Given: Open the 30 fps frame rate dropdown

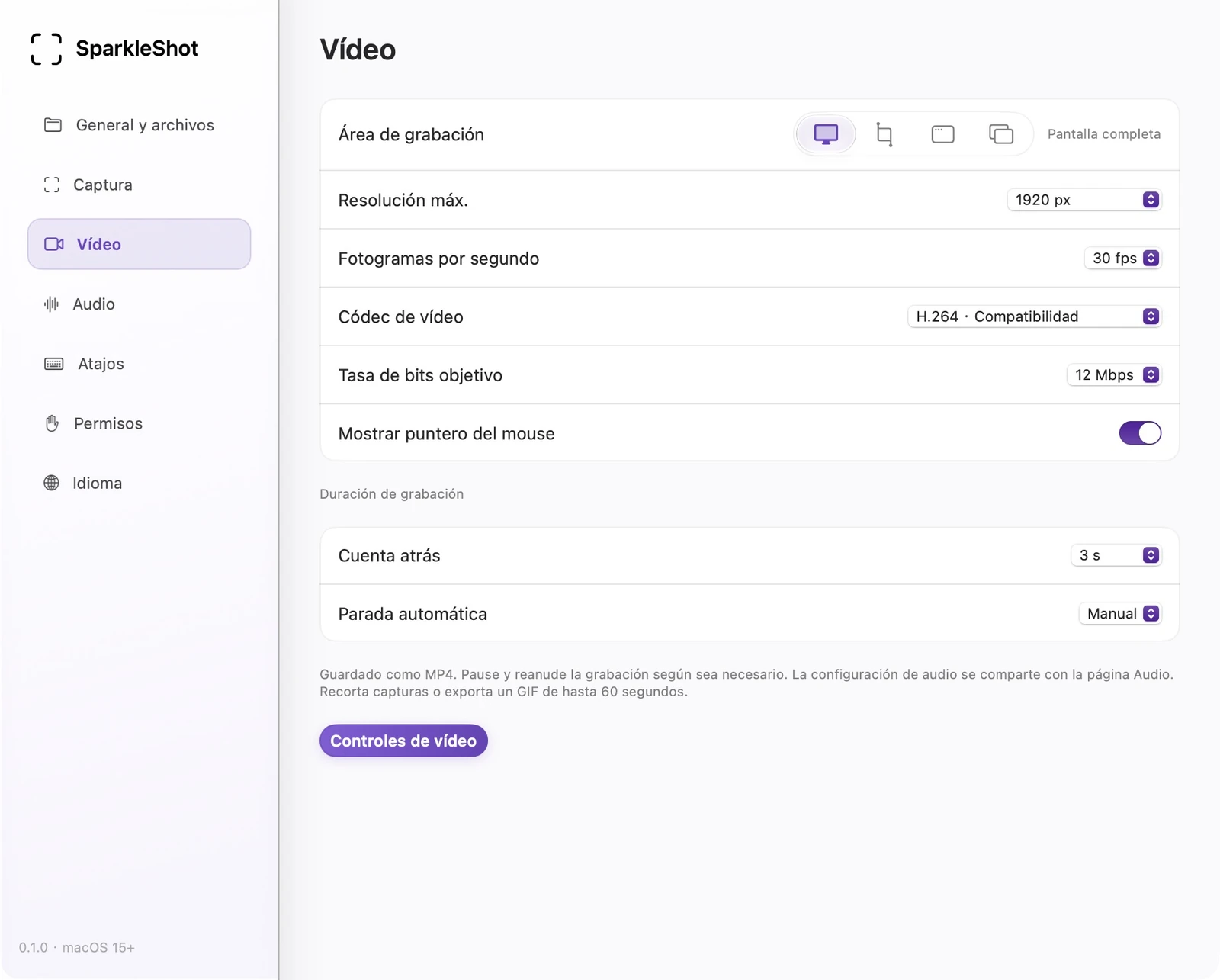Looking at the screenshot, I should coord(1122,259).
